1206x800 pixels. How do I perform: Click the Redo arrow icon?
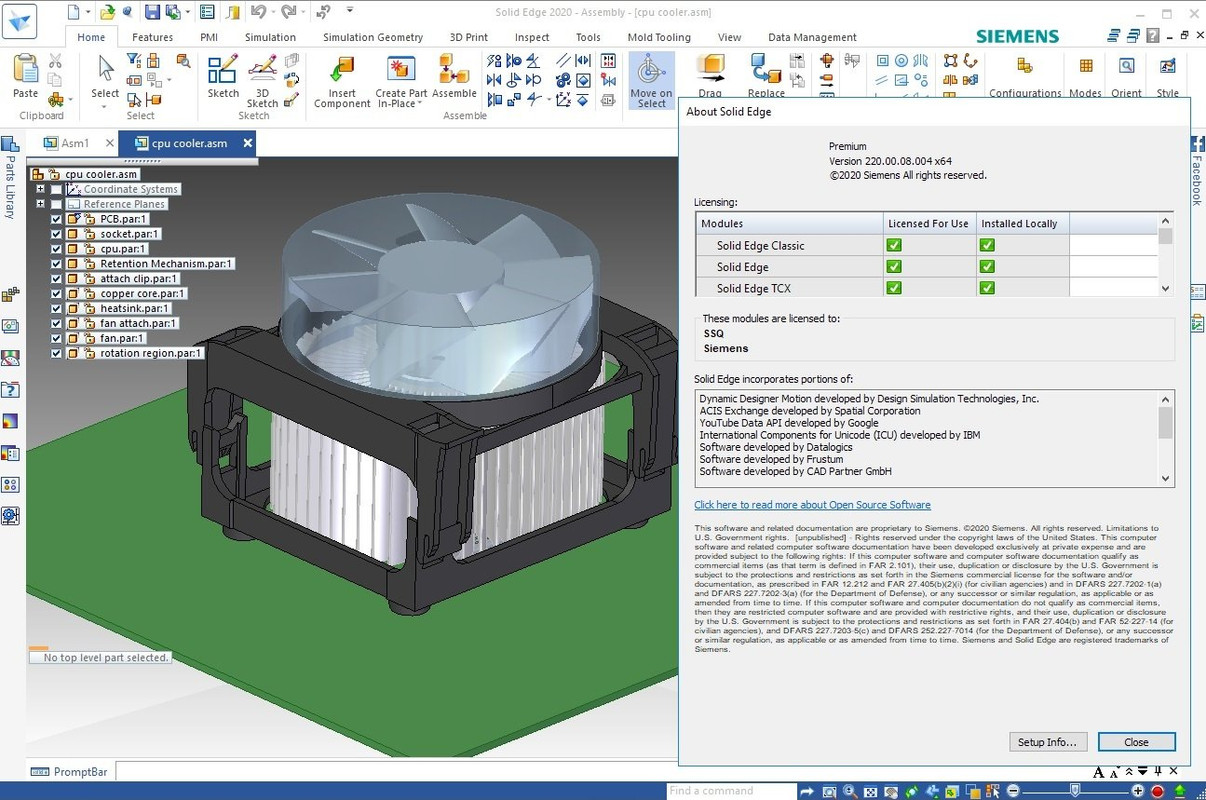[x=291, y=12]
